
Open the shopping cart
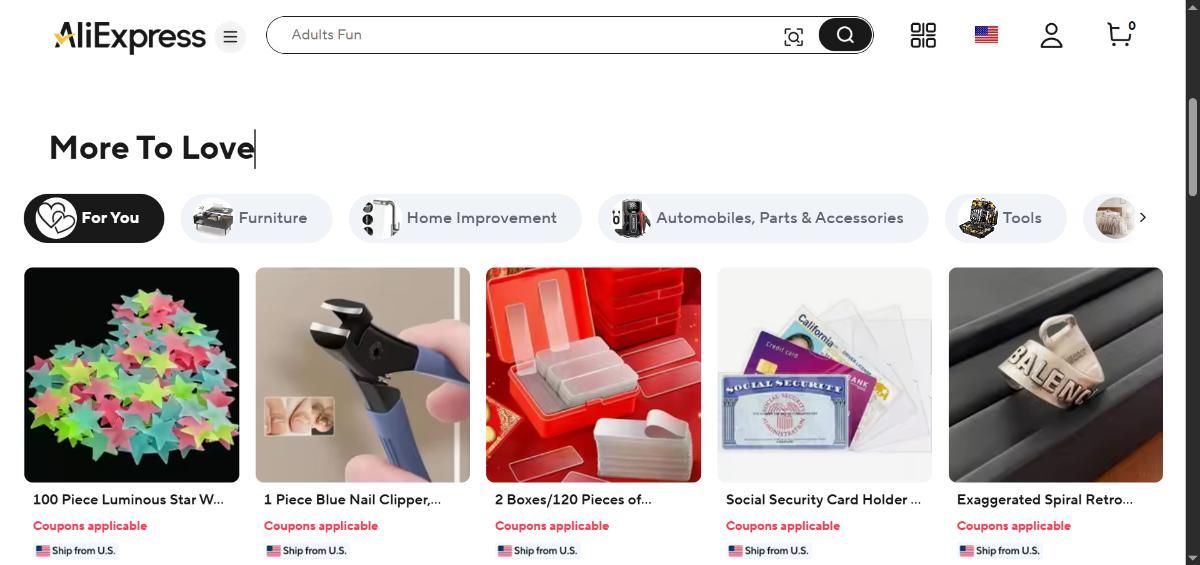pos(1121,34)
